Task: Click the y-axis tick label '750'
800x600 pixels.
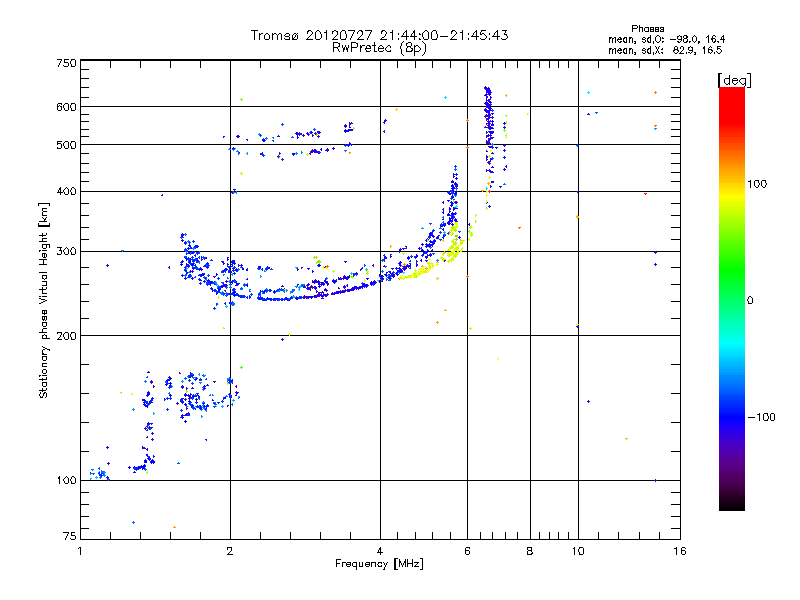Action: (66, 63)
